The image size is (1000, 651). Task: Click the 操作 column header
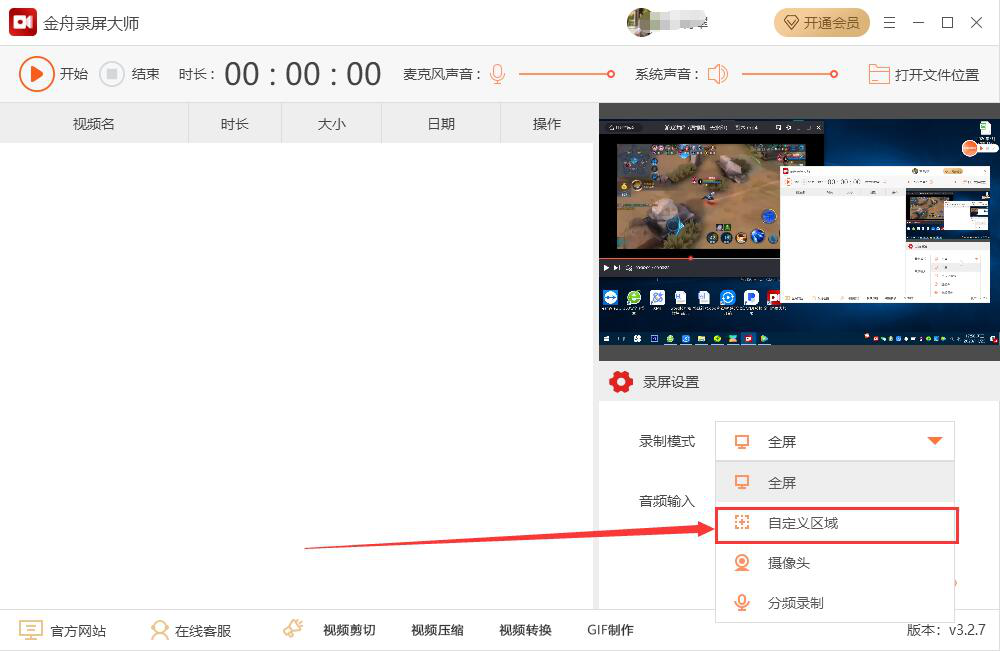point(547,124)
